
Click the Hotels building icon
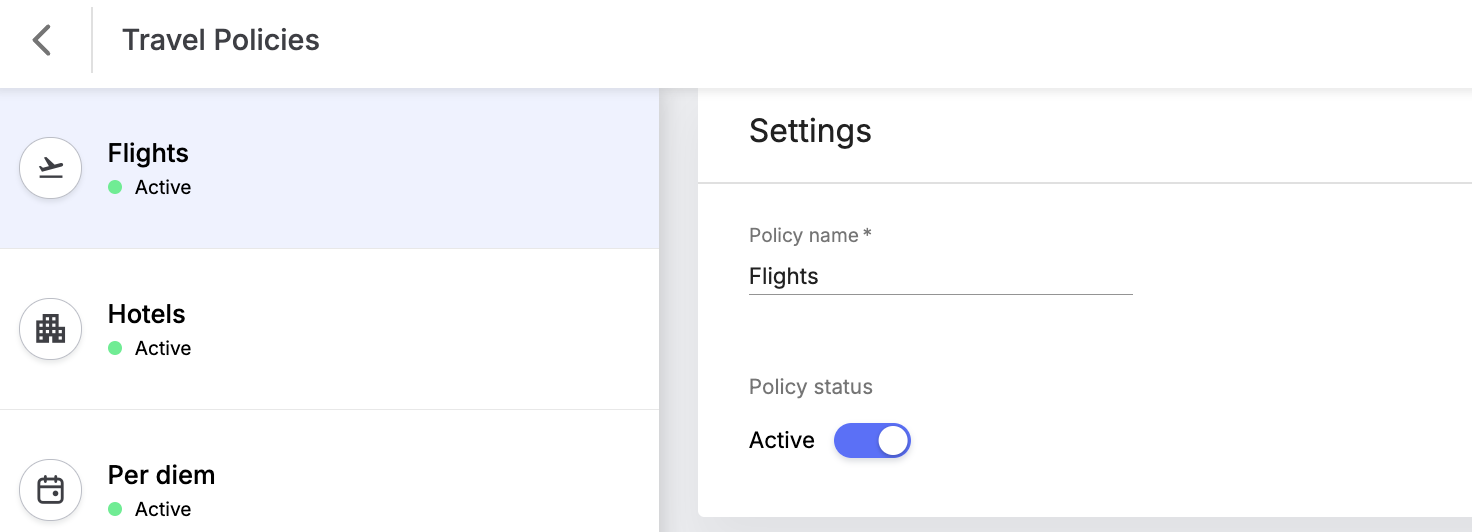(x=51, y=329)
